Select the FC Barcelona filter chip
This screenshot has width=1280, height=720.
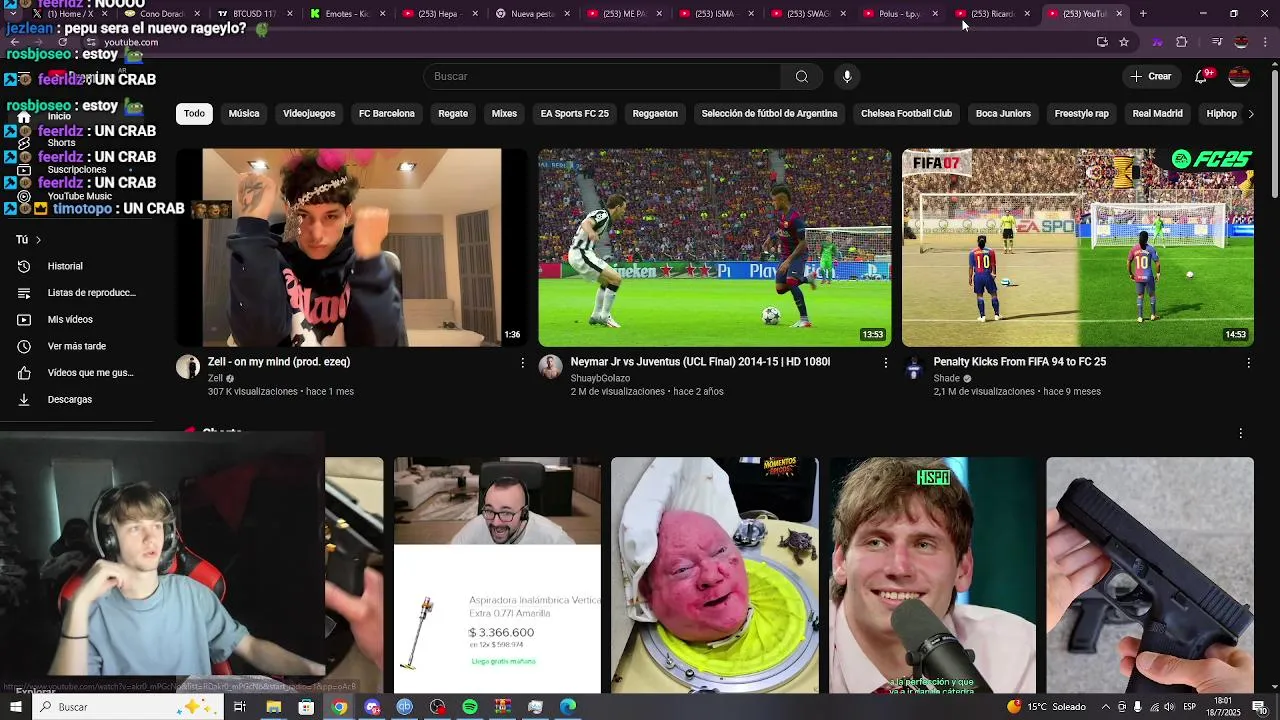point(387,114)
